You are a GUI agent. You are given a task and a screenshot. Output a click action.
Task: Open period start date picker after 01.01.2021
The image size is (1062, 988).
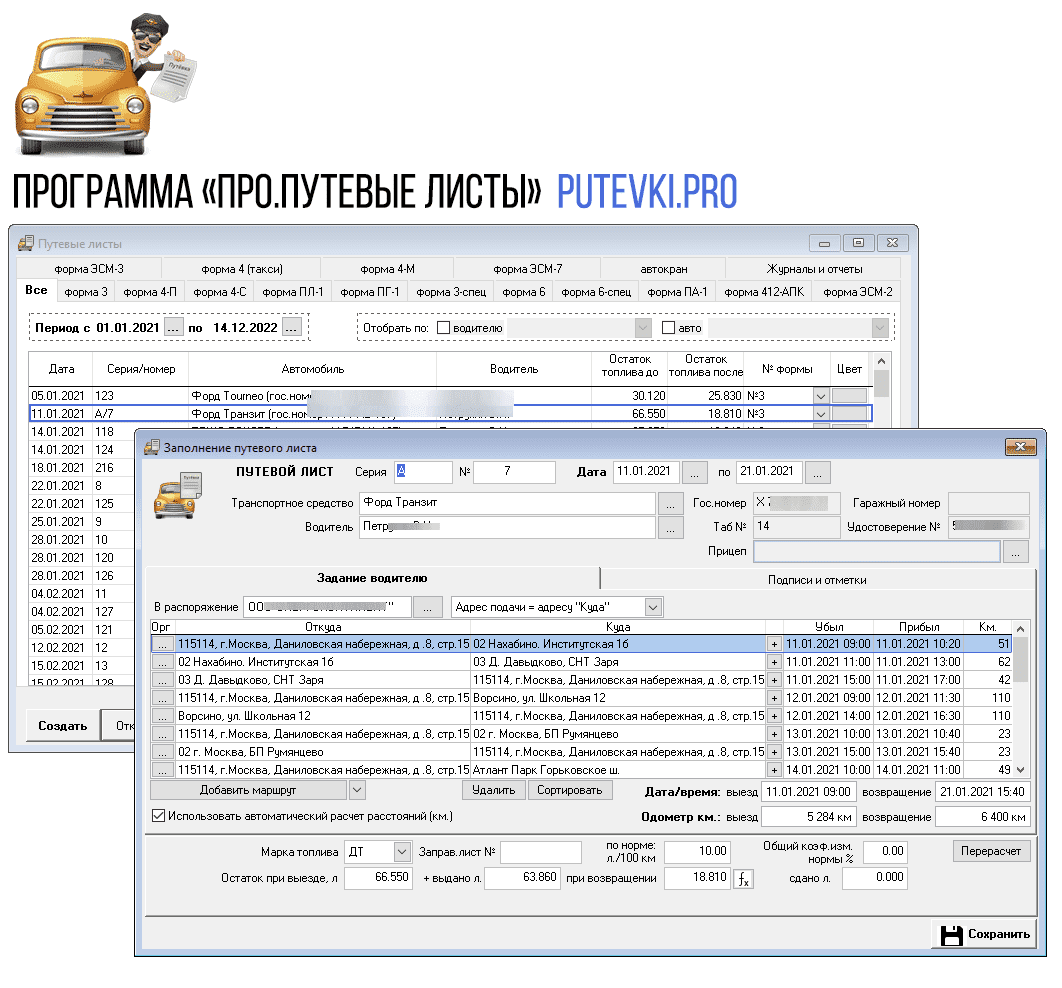point(174,328)
